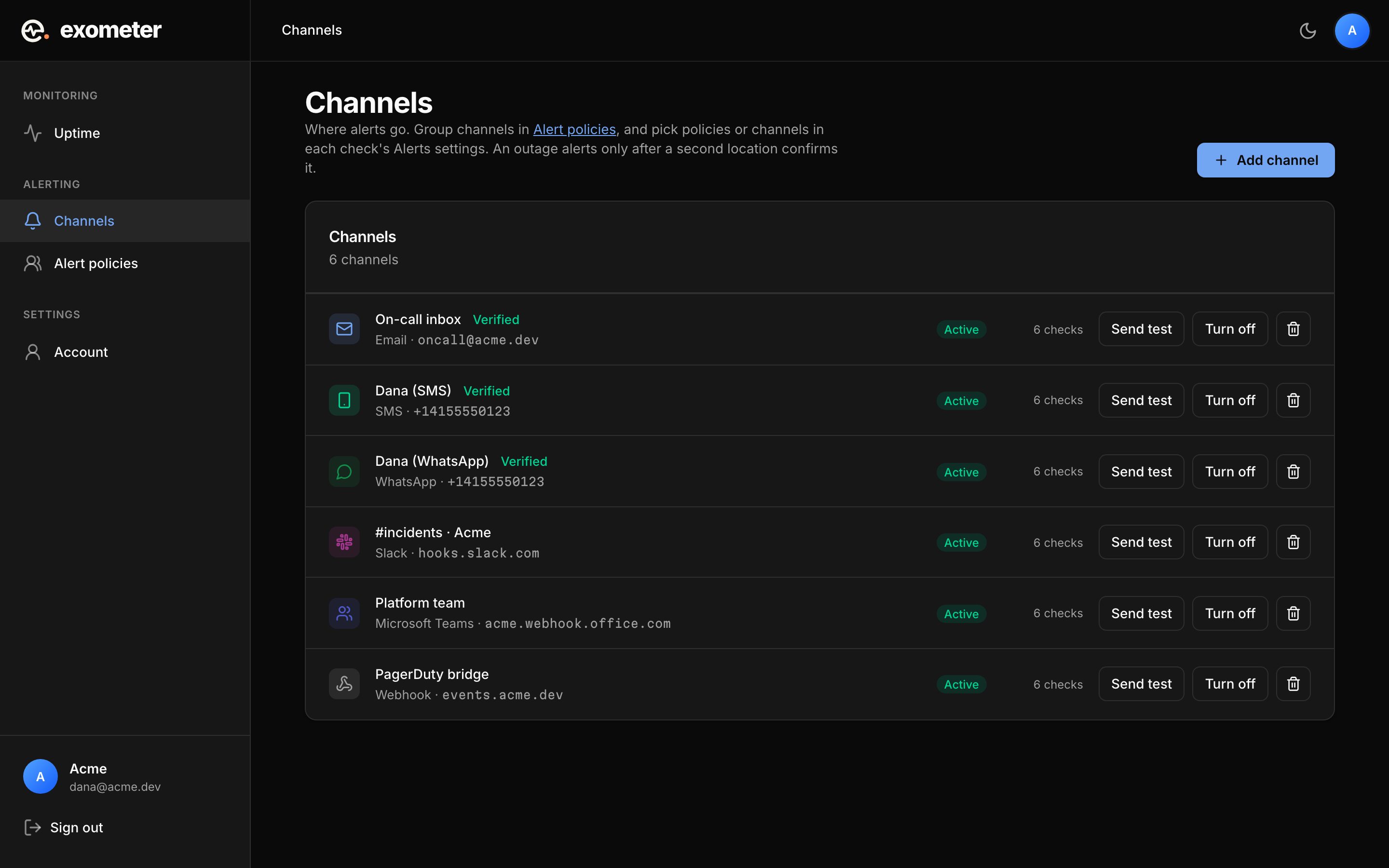
Task: Delete the PagerDuty bridge channel
Action: click(x=1293, y=684)
